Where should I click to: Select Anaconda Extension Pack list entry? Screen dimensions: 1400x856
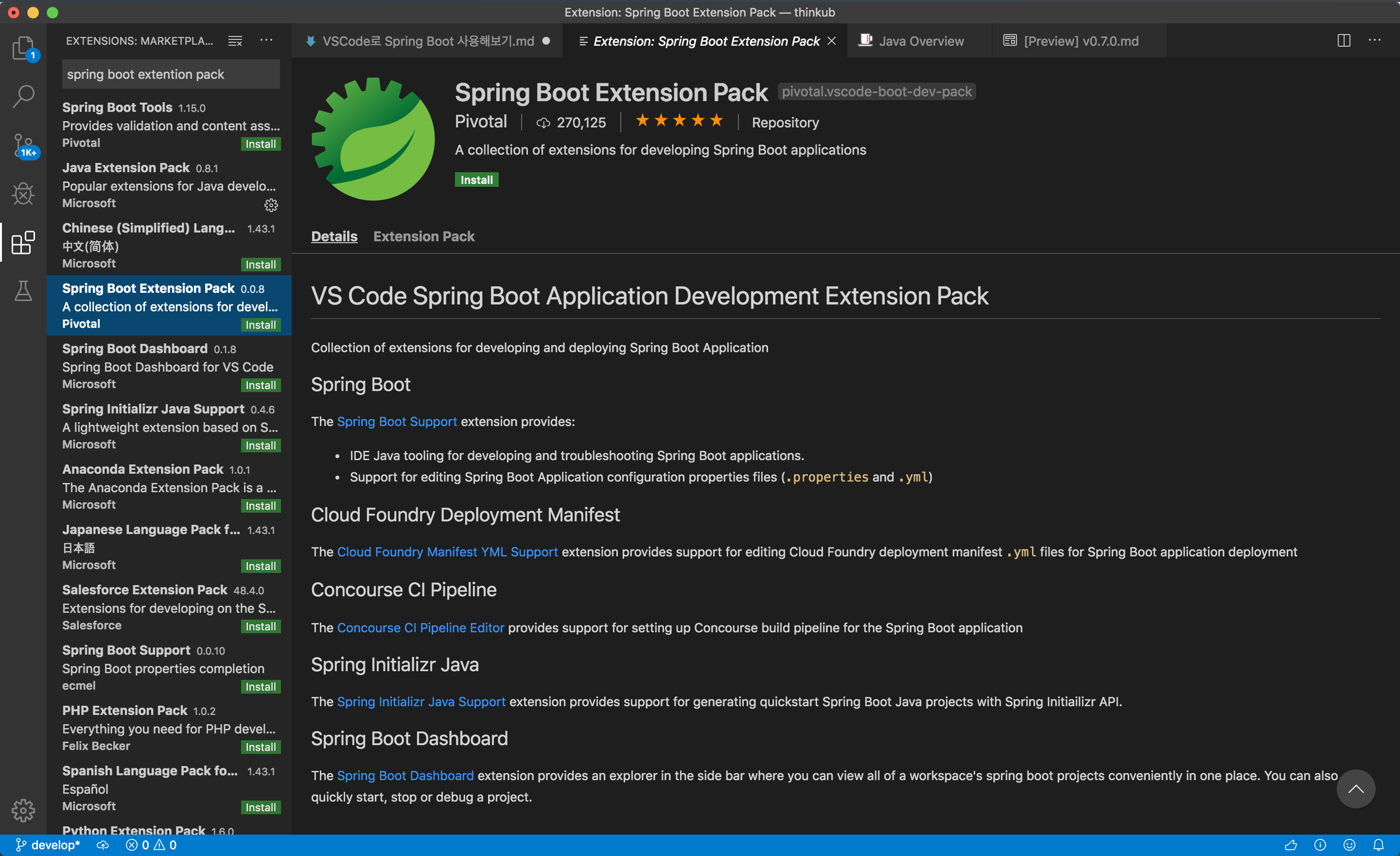tap(169, 486)
